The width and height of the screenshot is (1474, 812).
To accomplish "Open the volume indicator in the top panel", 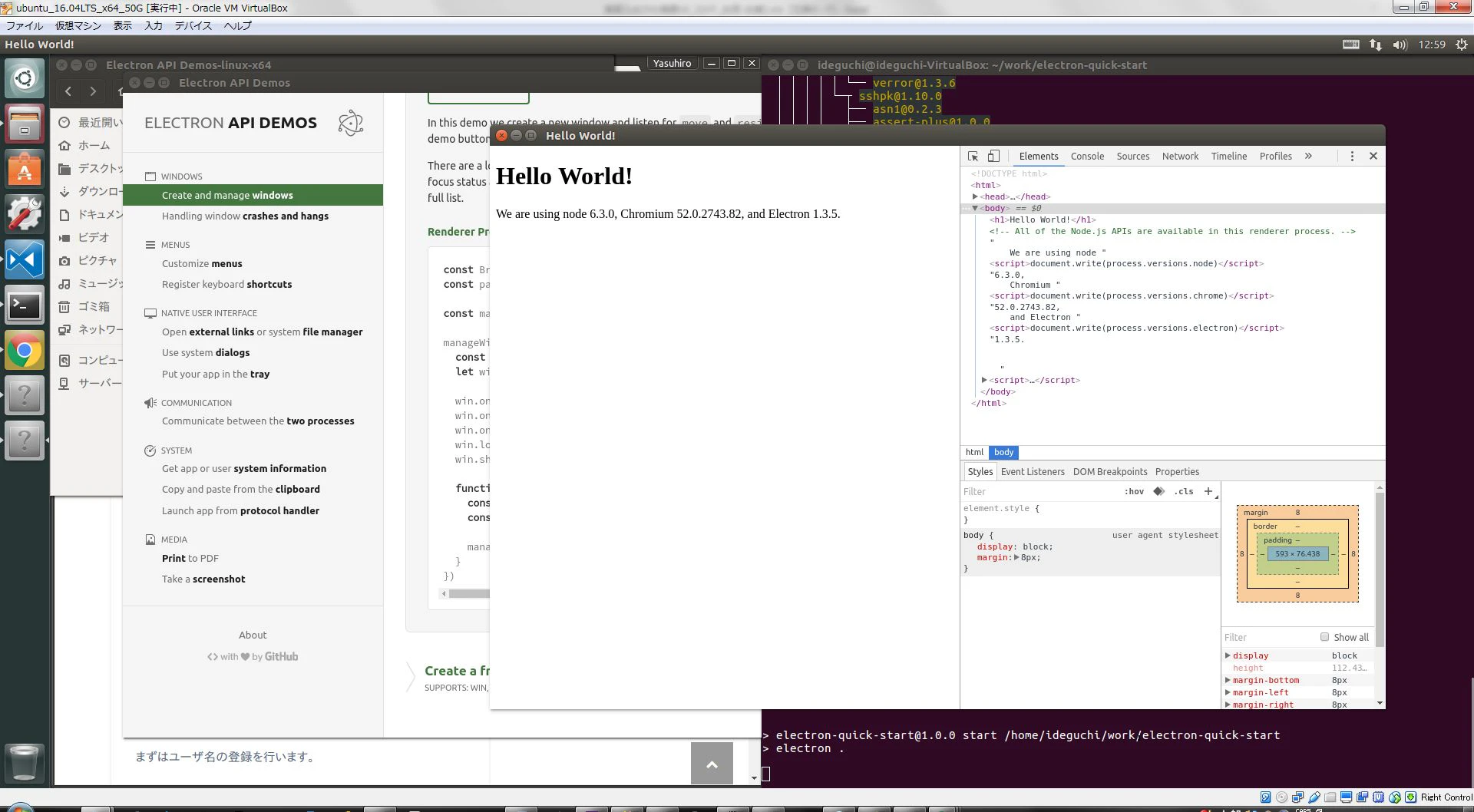I will pyautogui.click(x=1400, y=45).
